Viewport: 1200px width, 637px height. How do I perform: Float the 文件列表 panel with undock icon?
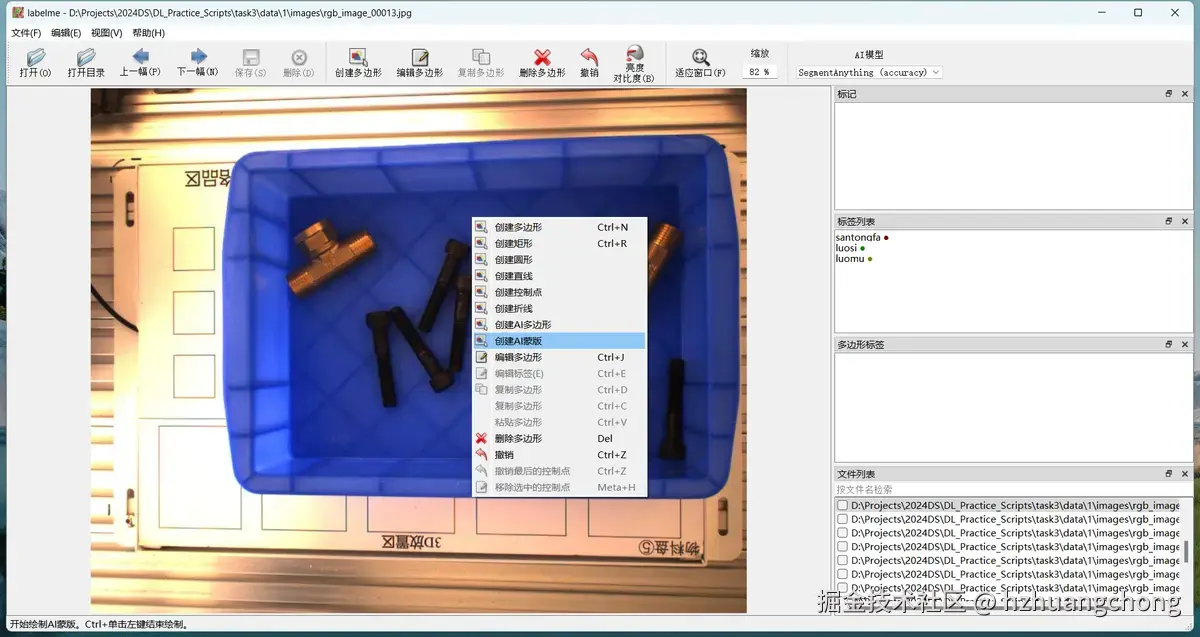click(1169, 474)
